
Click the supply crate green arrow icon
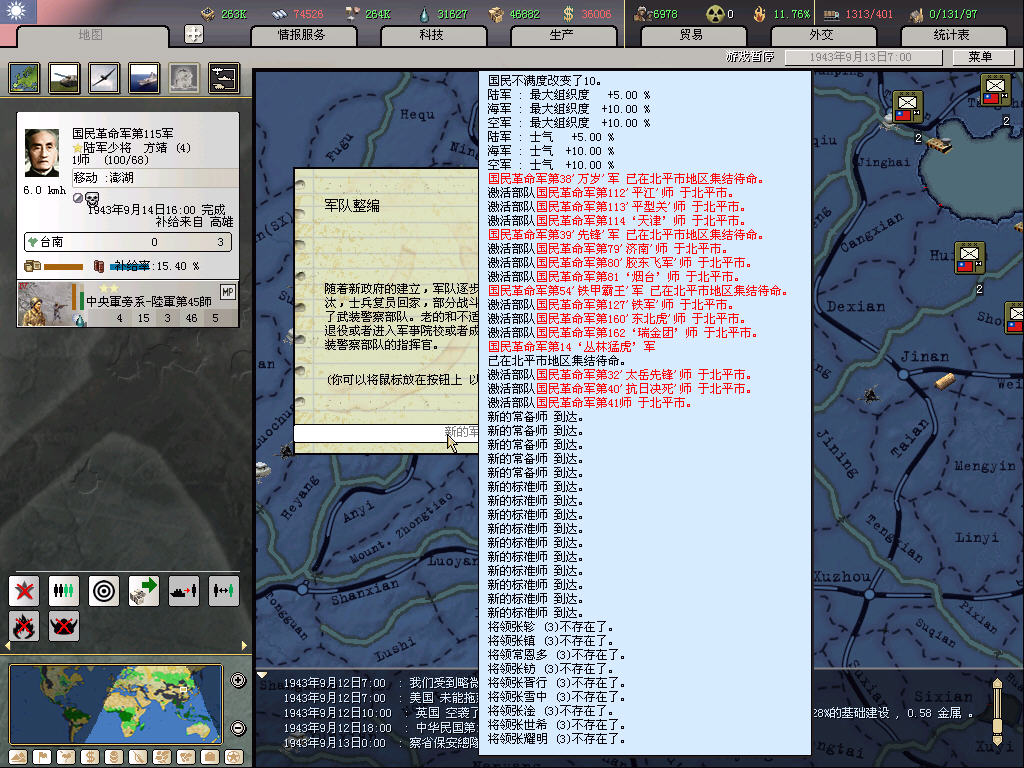point(144,590)
